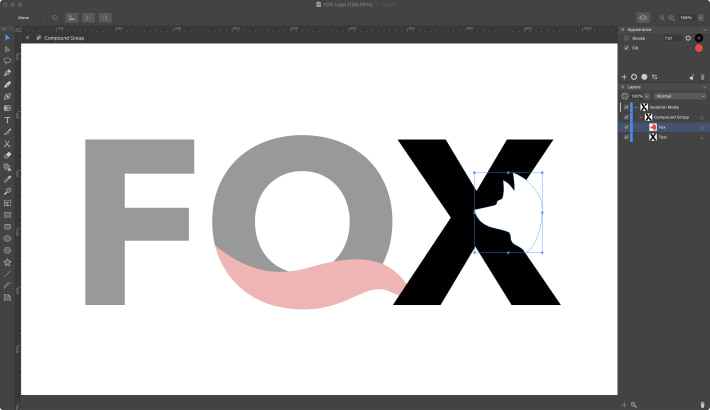The width and height of the screenshot is (710, 410).
Task: Add a new stroke ring icon
Action: pos(634,77)
